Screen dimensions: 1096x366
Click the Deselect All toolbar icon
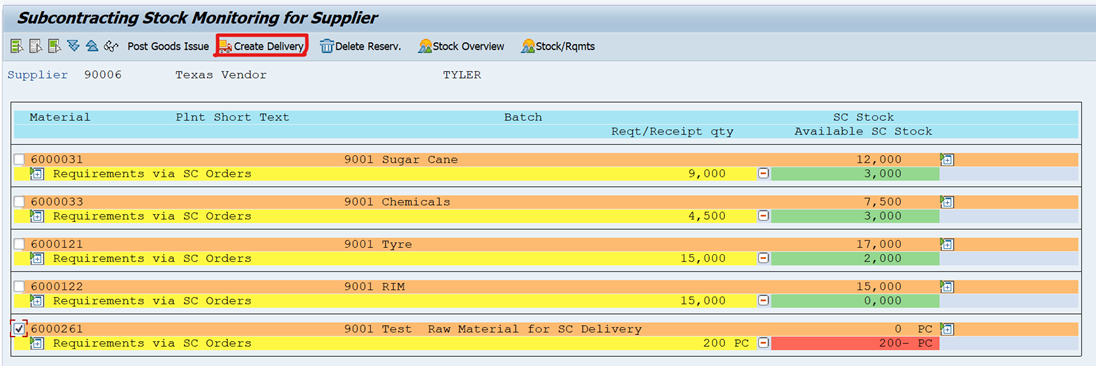point(36,47)
